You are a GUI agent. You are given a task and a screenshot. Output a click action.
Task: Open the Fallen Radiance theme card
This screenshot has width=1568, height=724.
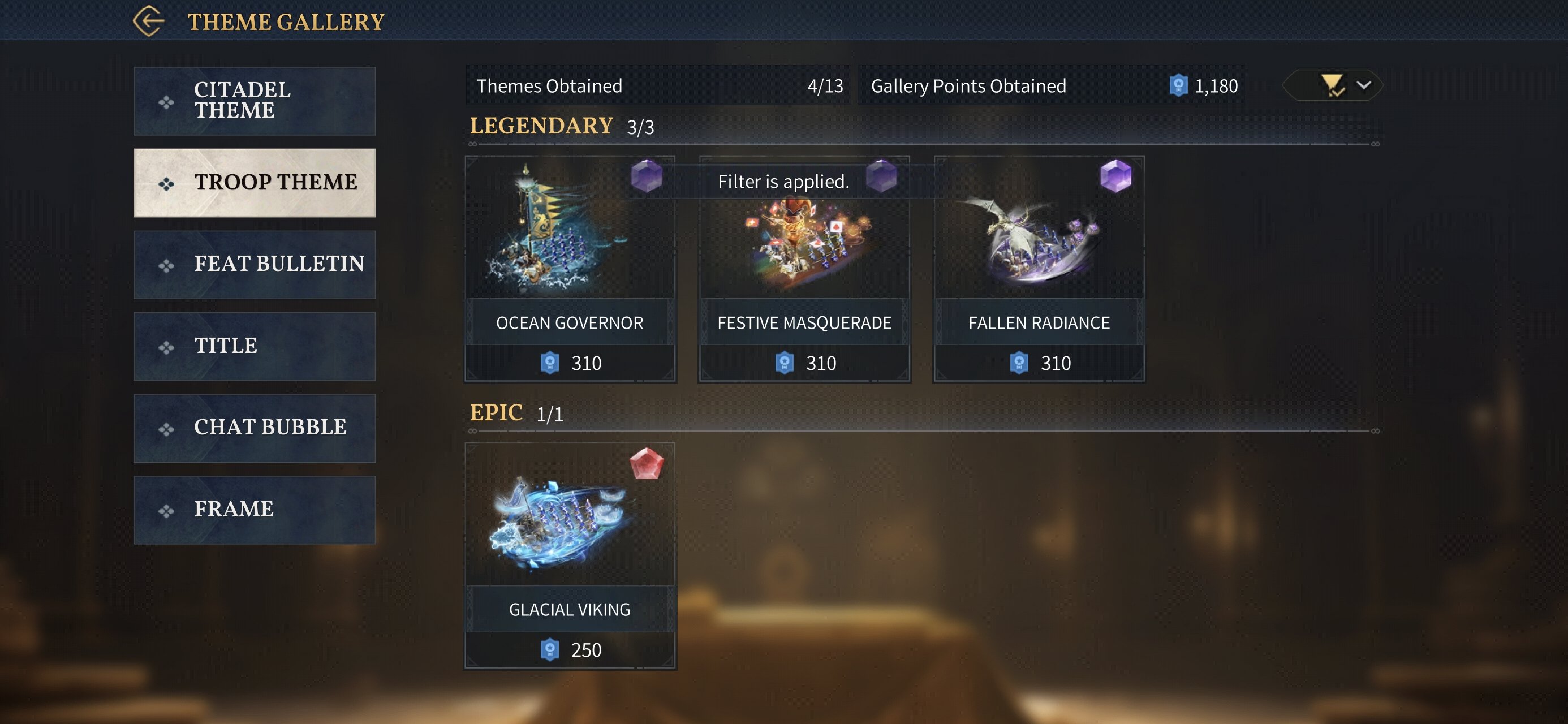pos(1039,269)
